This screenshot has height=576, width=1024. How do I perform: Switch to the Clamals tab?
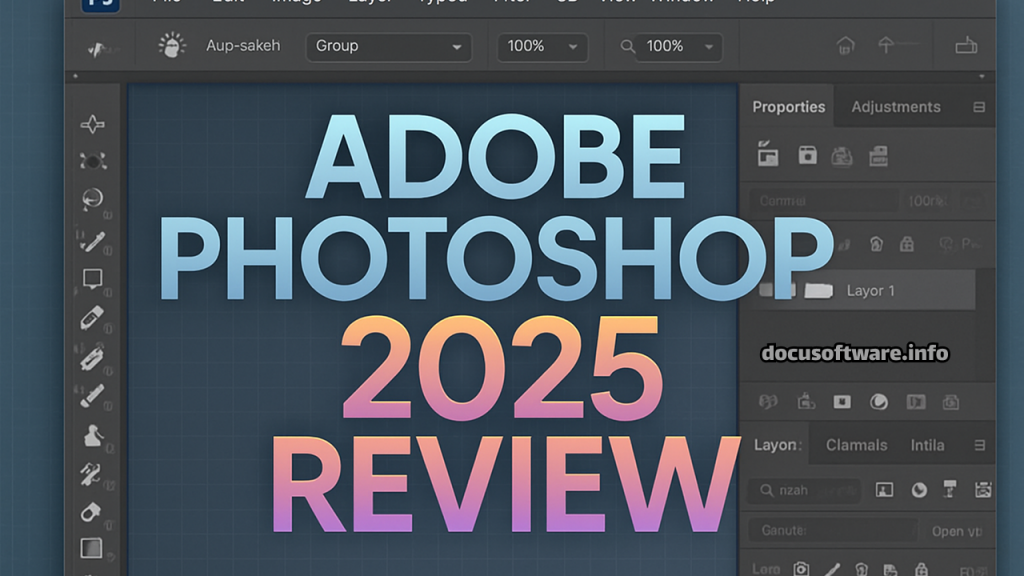(856, 445)
